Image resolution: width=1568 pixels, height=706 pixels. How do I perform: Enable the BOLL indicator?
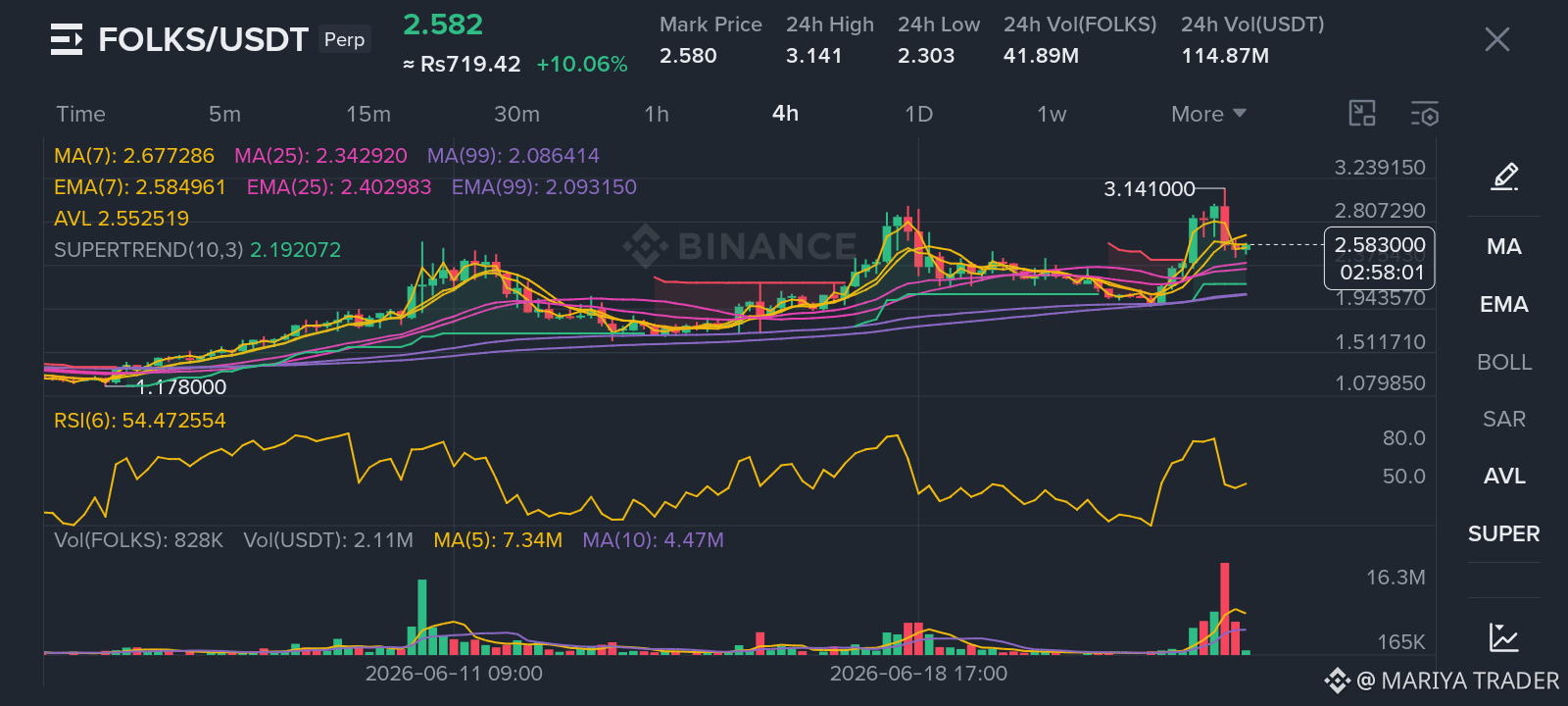pyautogui.click(x=1504, y=362)
